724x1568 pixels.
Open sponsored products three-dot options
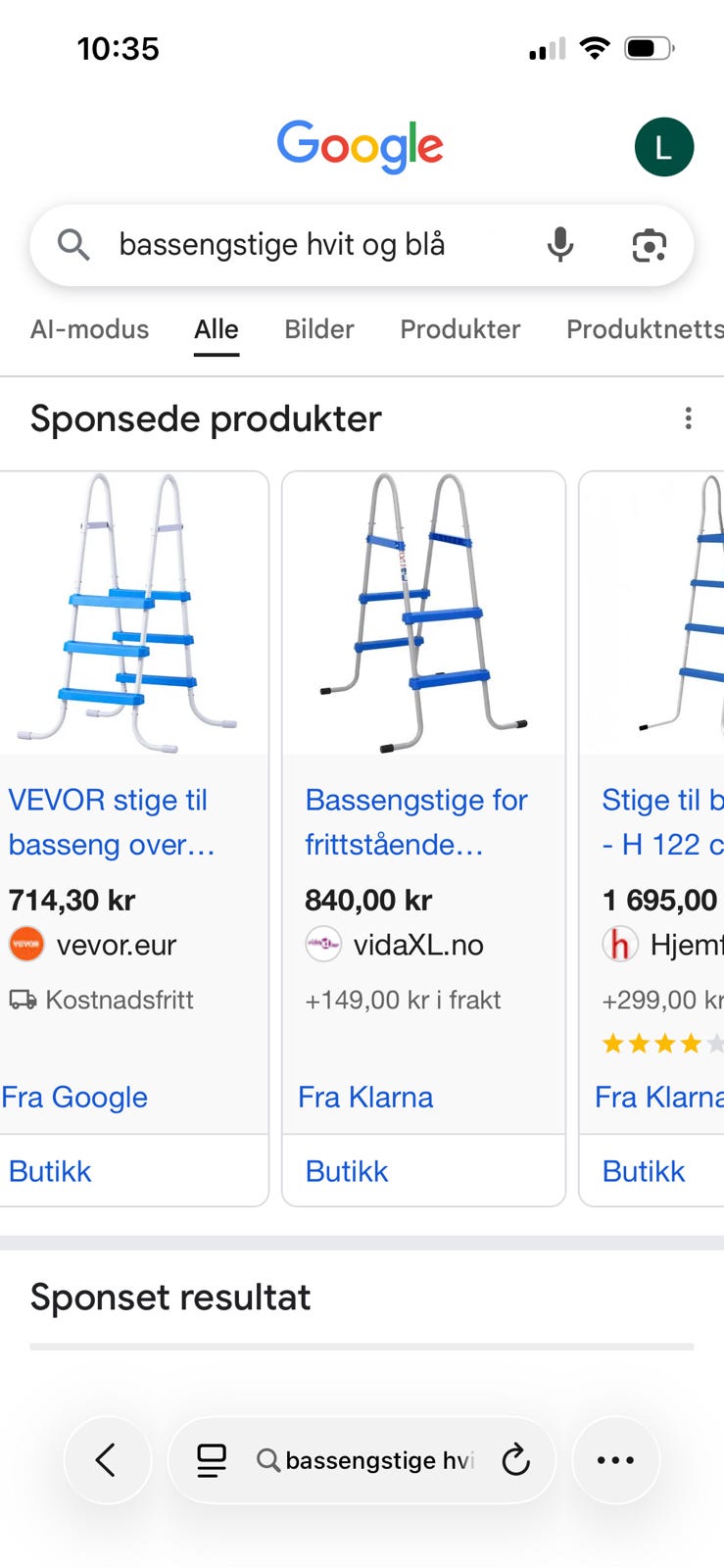(689, 418)
